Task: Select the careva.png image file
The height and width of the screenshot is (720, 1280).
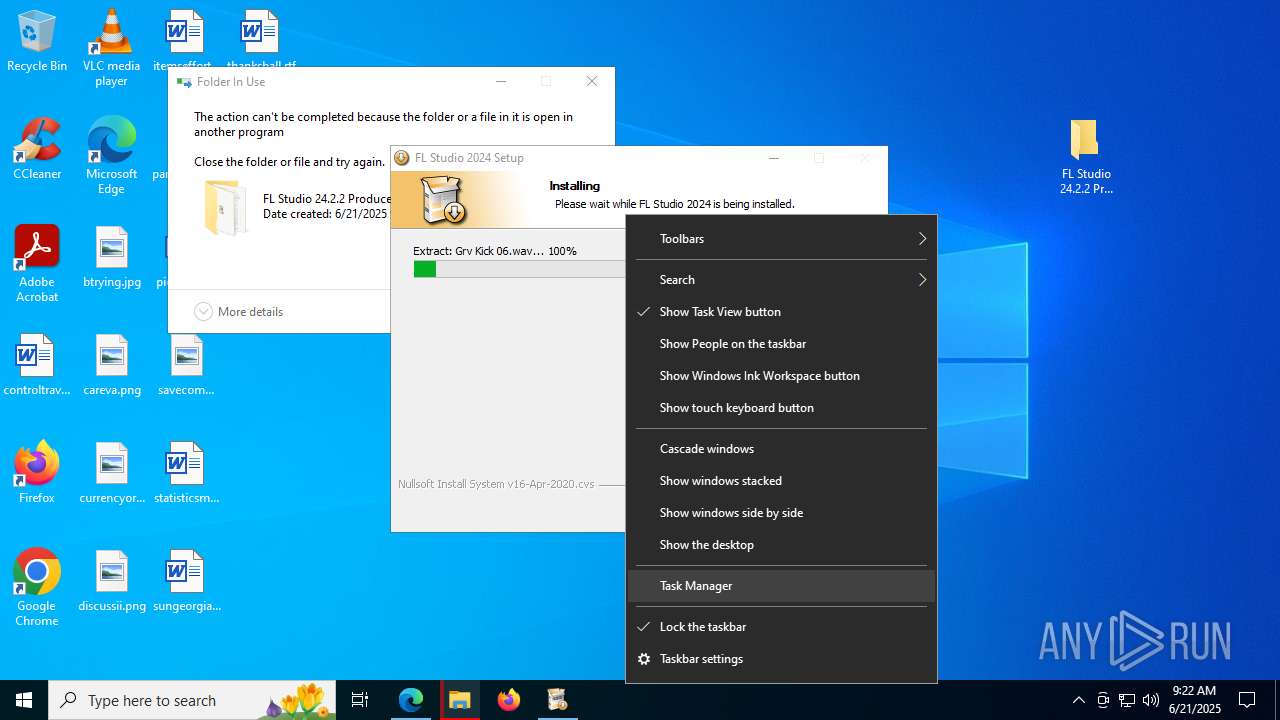Action: pos(112,365)
